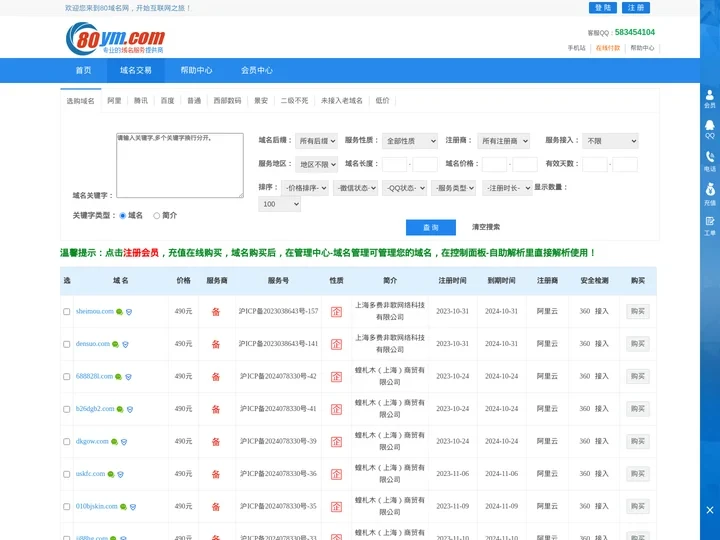
Task: Click the red 企 icon in 688828l.com row
Action: coord(336,377)
